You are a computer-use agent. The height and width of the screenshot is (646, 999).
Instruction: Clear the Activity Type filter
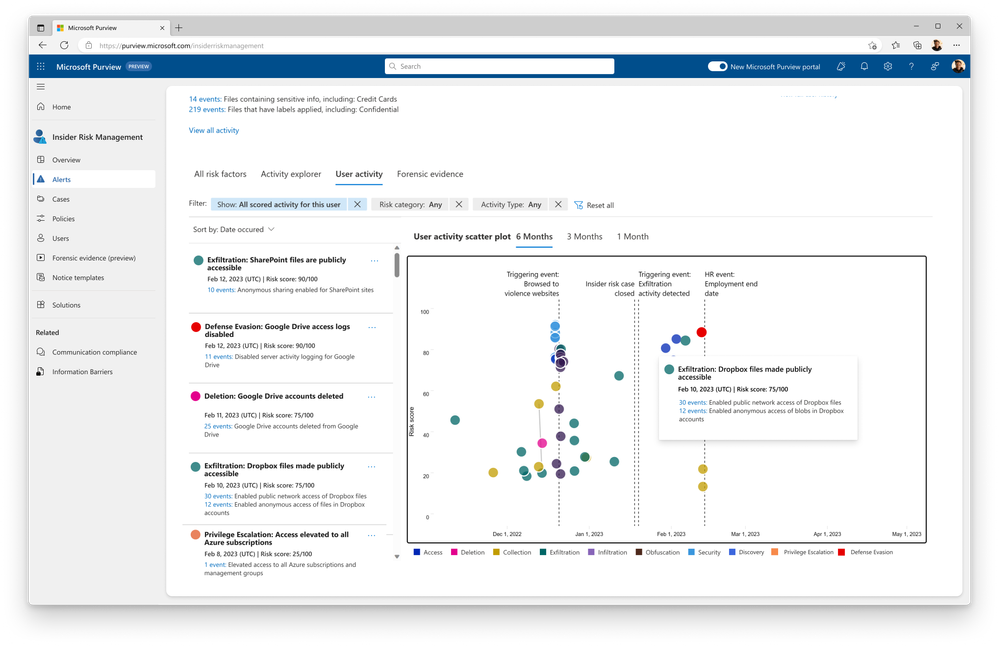(558, 205)
